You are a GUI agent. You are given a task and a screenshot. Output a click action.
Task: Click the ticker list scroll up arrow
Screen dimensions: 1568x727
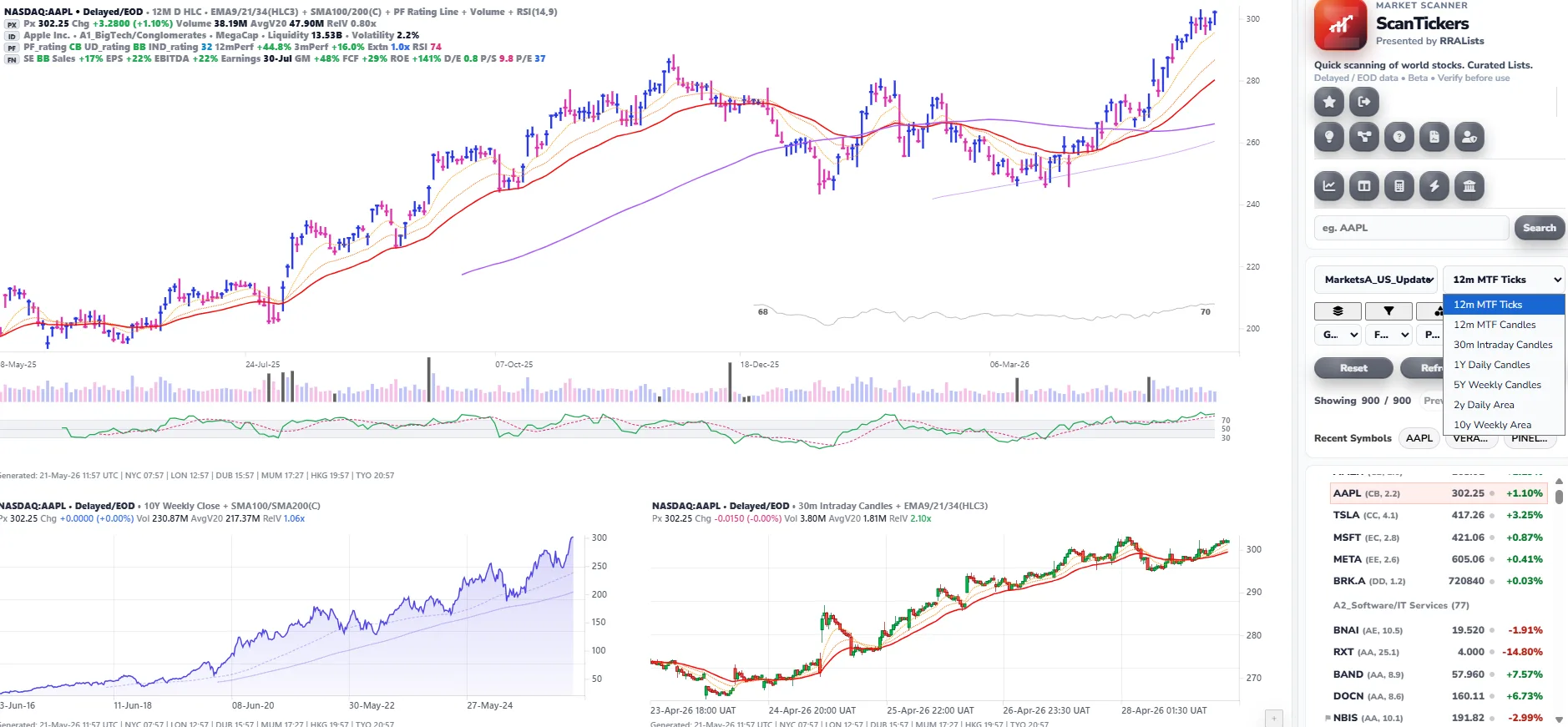[x=1559, y=481]
